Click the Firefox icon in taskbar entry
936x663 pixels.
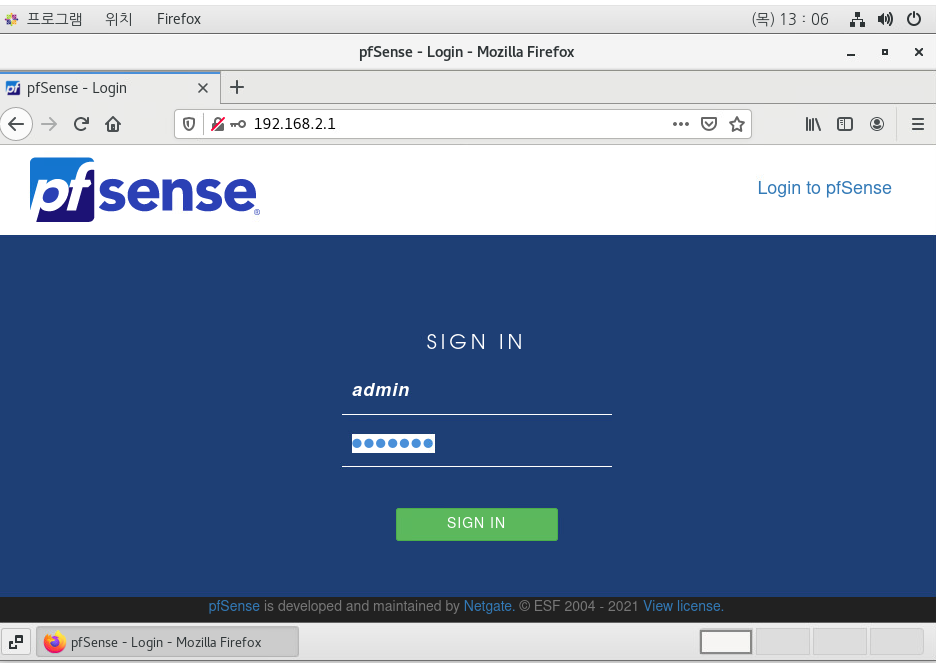(x=54, y=642)
